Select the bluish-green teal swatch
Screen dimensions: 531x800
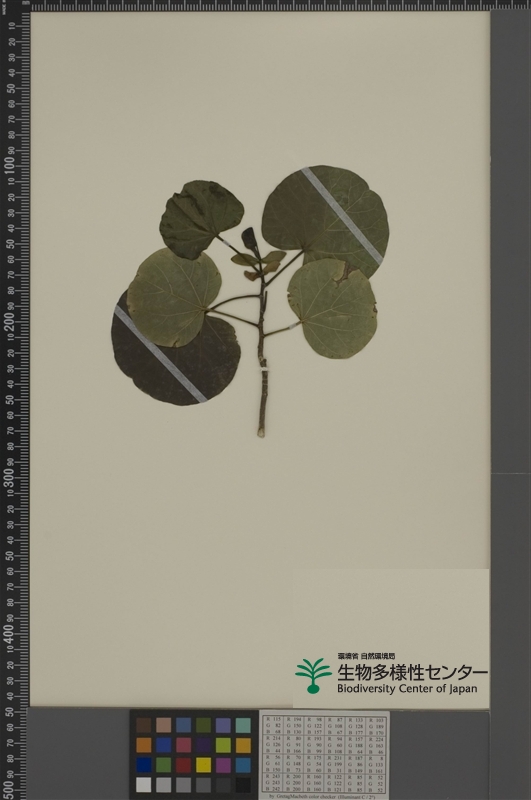point(243,726)
